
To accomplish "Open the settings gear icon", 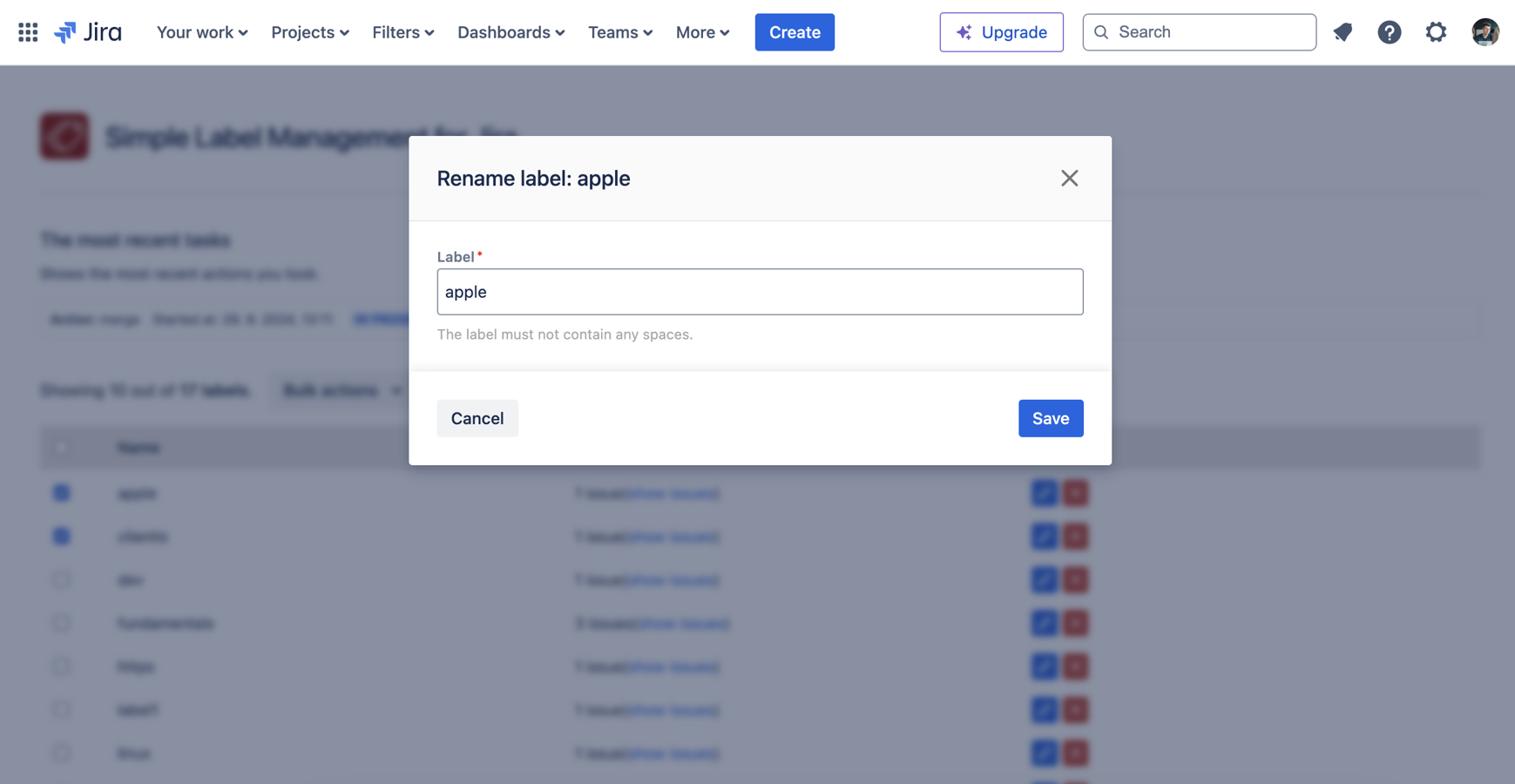I will click(x=1436, y=32).
